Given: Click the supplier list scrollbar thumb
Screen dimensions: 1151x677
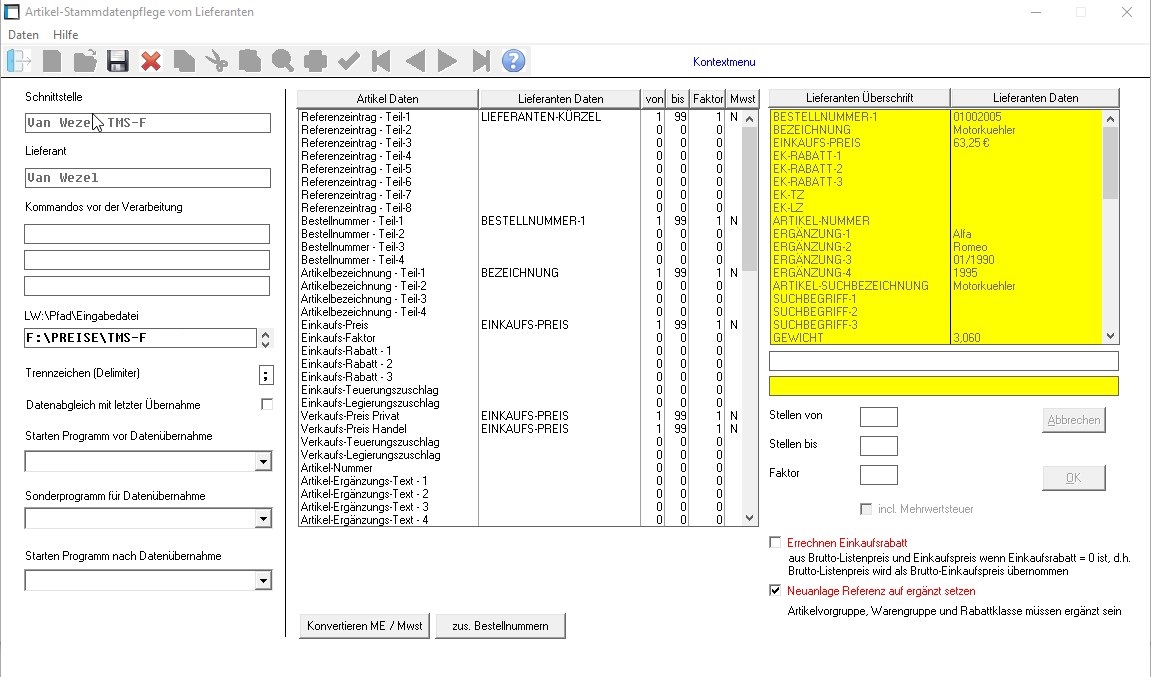Looking at the screenshot, I should 1111,162.
